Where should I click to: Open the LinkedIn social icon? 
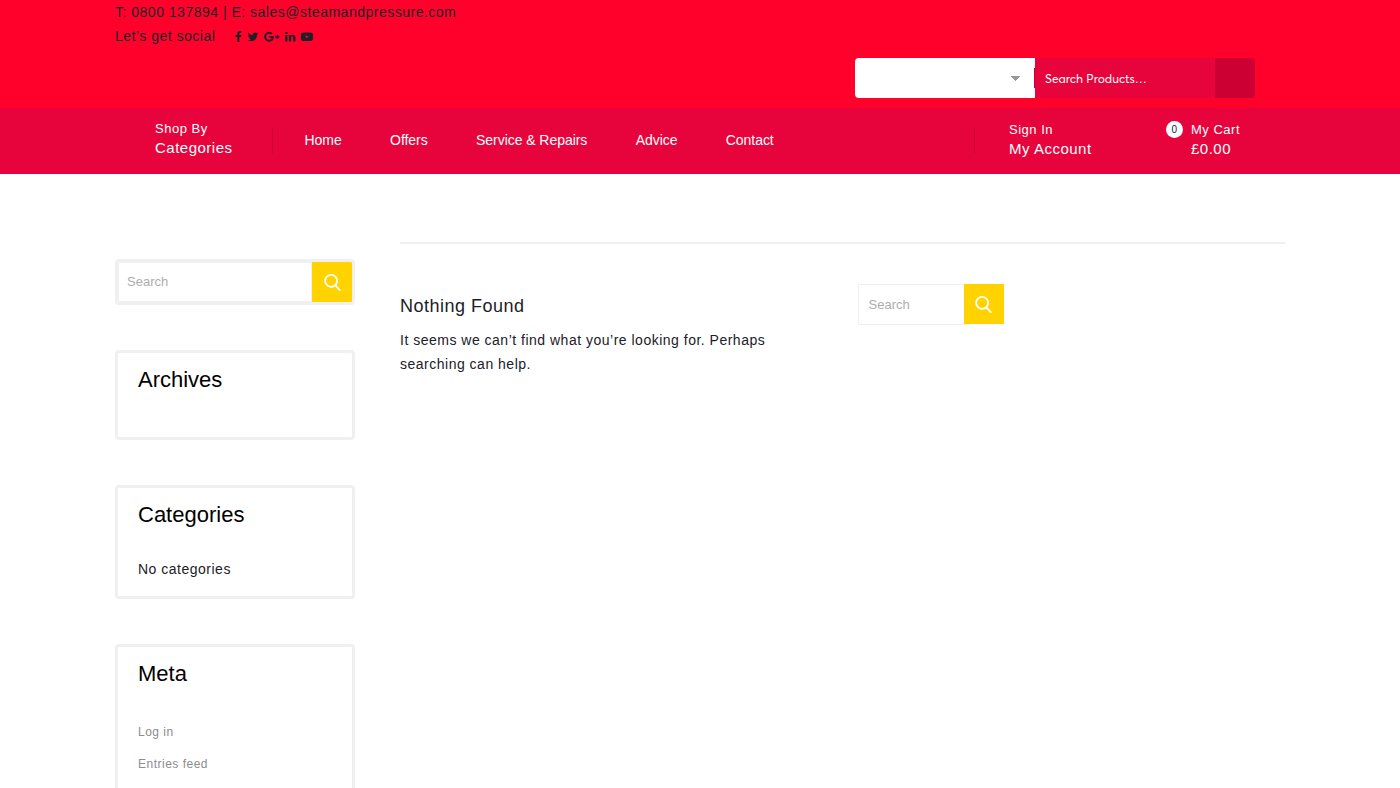(290, 37)
